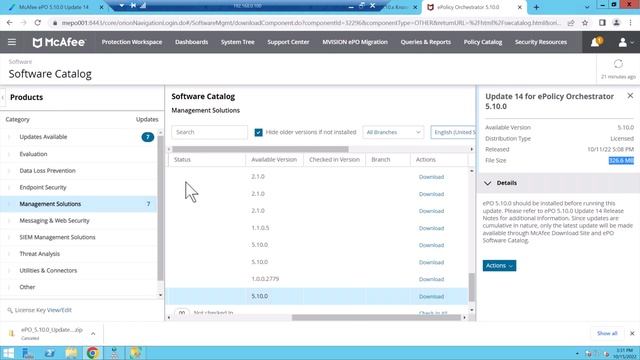
Task: Click the Chrome icon in the taskbar
Action: [x=93, y=353]
